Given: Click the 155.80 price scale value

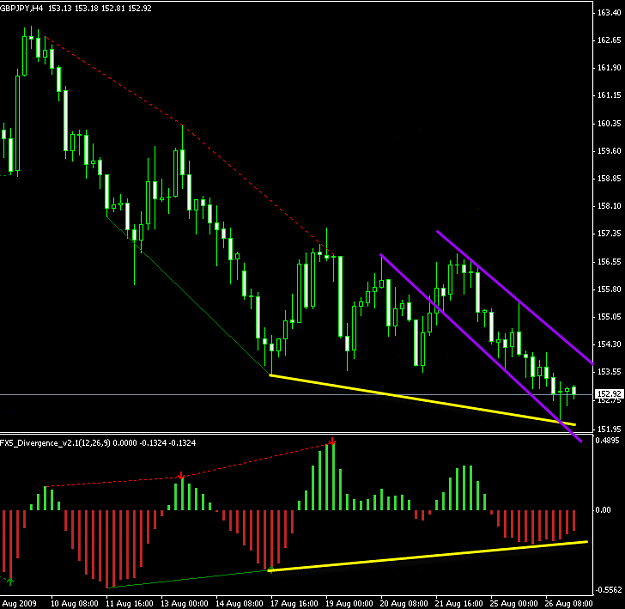Looking at the screenshot, I should click(x=609, y=289).
